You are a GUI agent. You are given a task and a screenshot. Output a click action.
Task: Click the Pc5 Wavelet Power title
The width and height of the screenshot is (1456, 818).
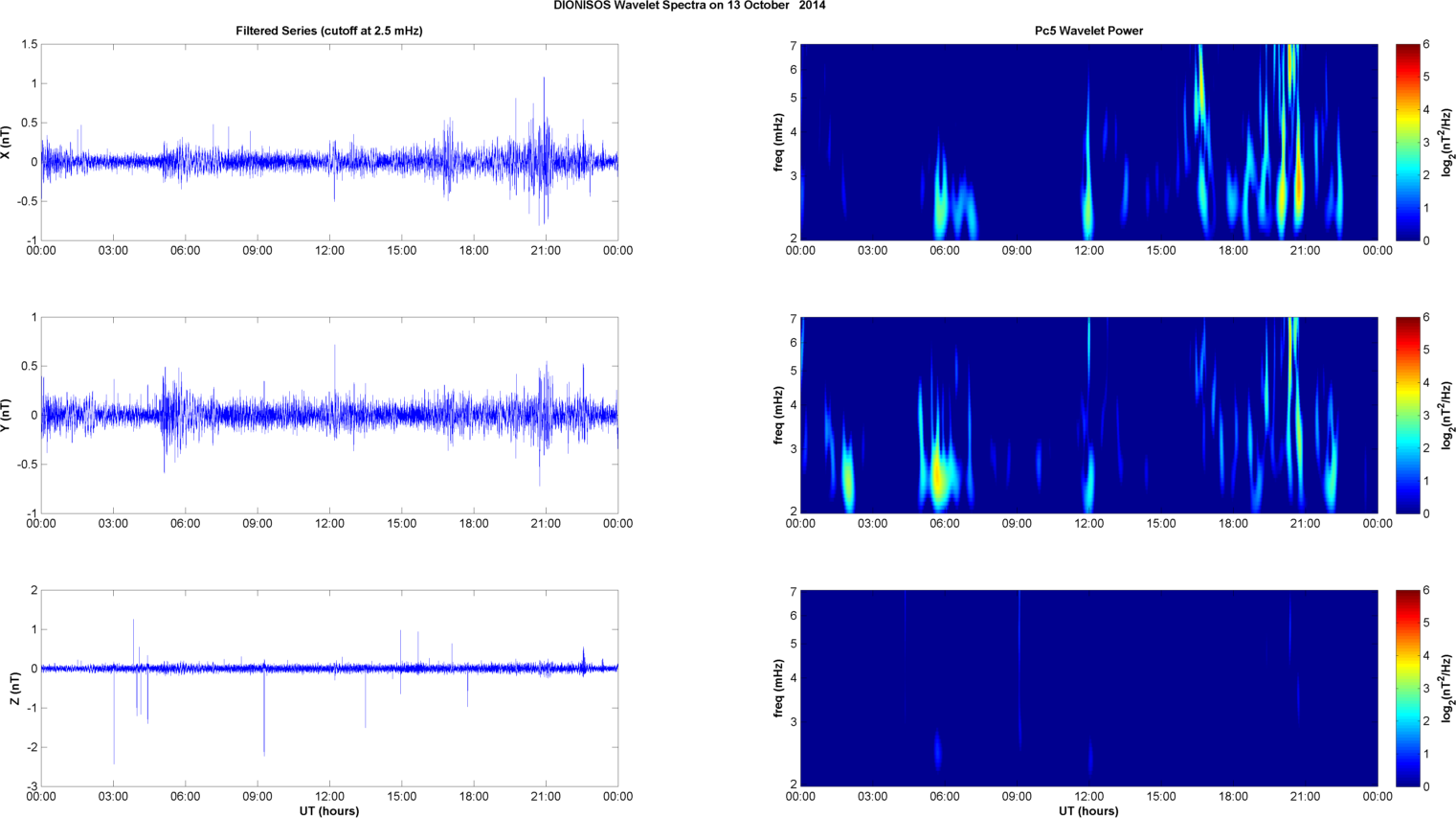pos(1088,31)
